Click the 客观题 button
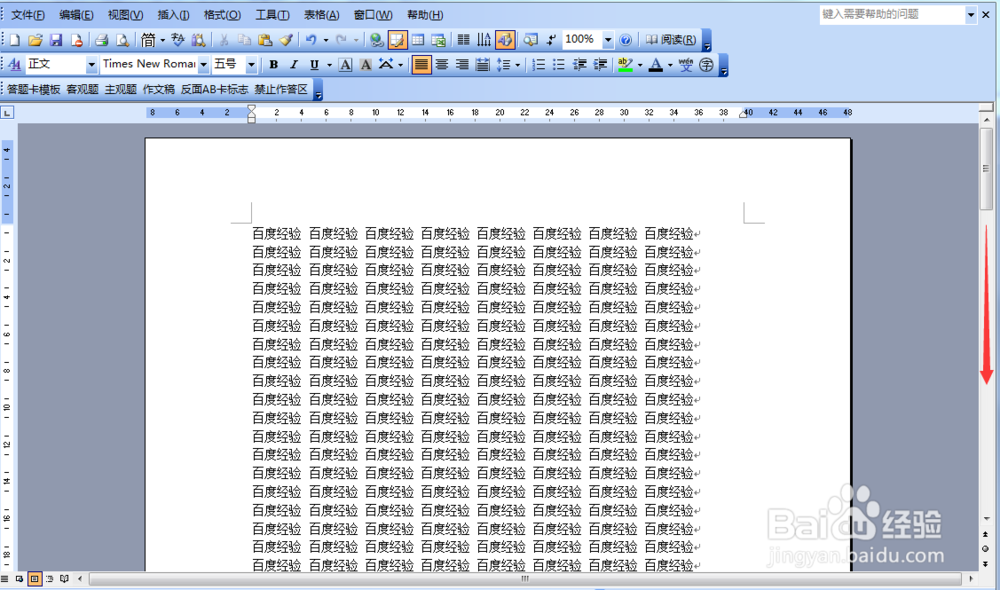1000x590 pixels. coord(82,89)
